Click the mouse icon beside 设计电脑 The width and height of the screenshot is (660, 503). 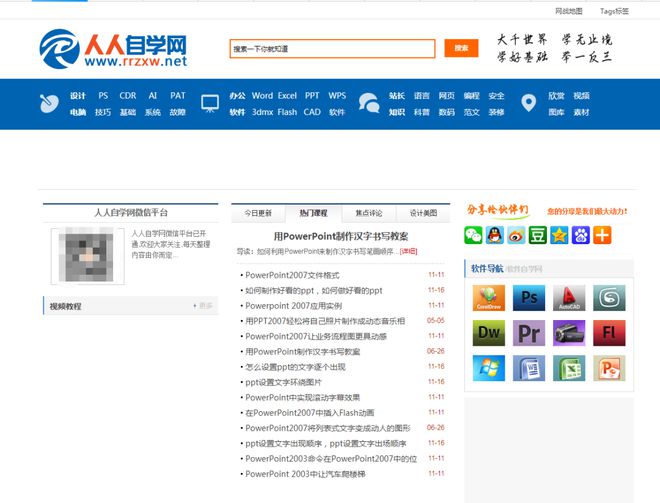click(x=49, y=104)
